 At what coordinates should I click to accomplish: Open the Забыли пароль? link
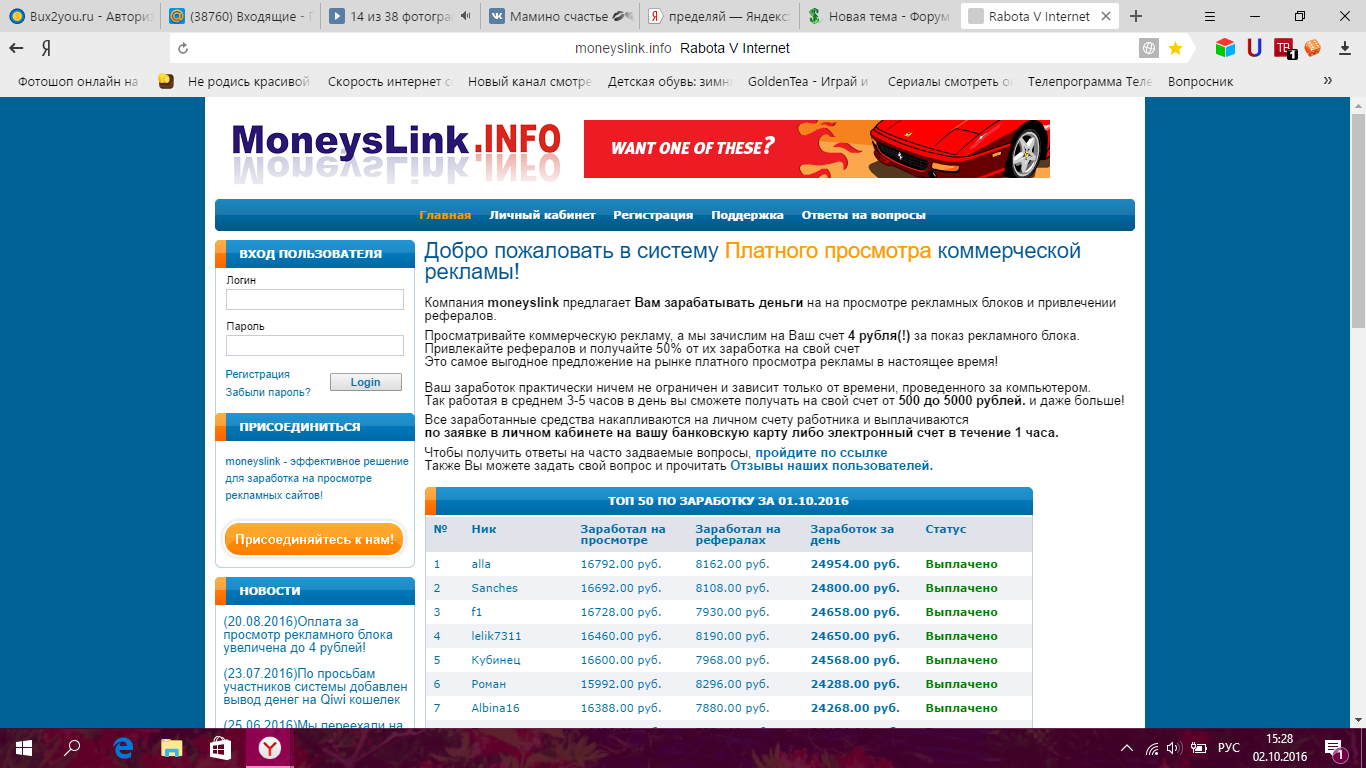(268, 392)
